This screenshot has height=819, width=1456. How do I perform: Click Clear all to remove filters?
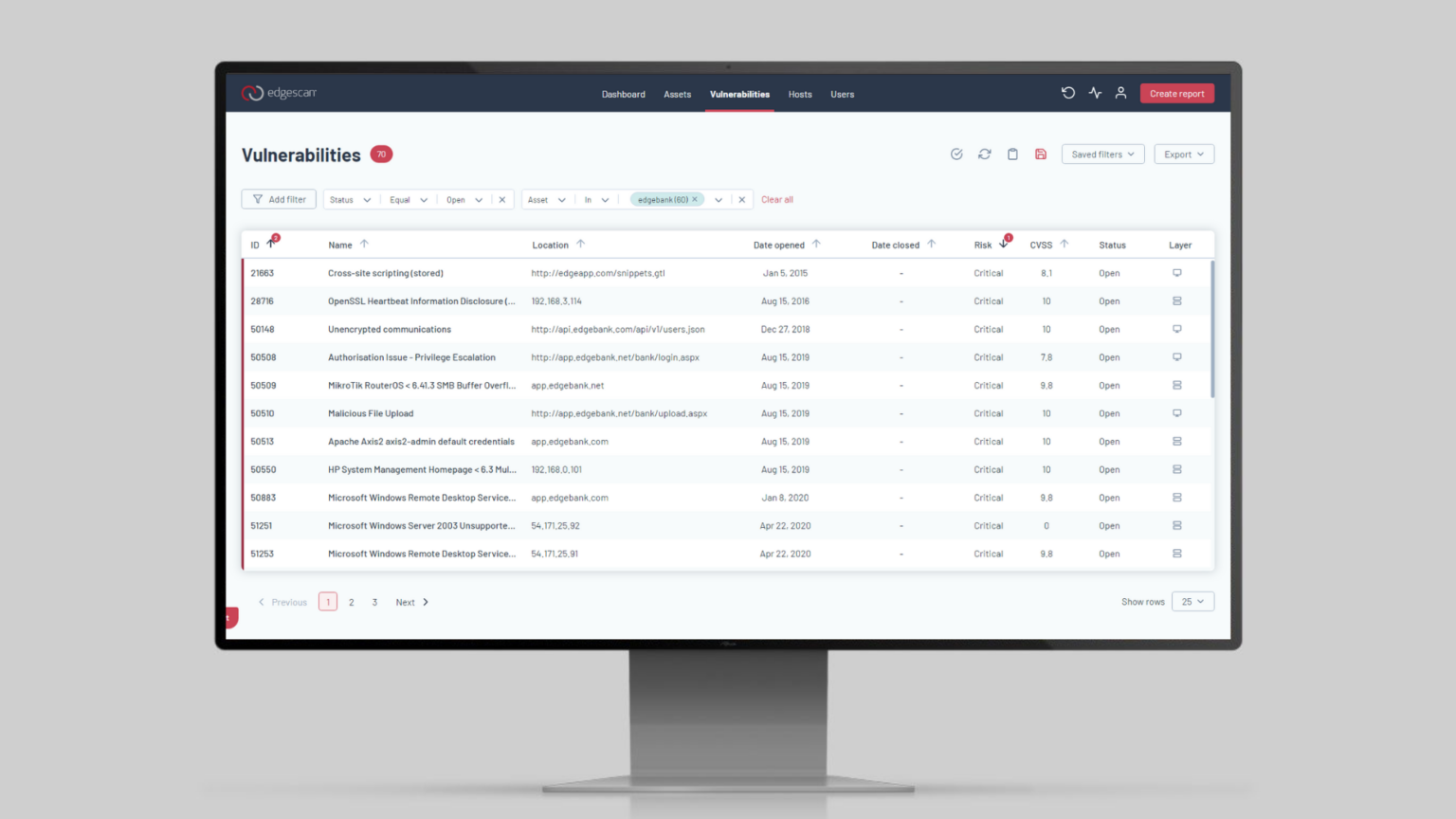(776, 199)
